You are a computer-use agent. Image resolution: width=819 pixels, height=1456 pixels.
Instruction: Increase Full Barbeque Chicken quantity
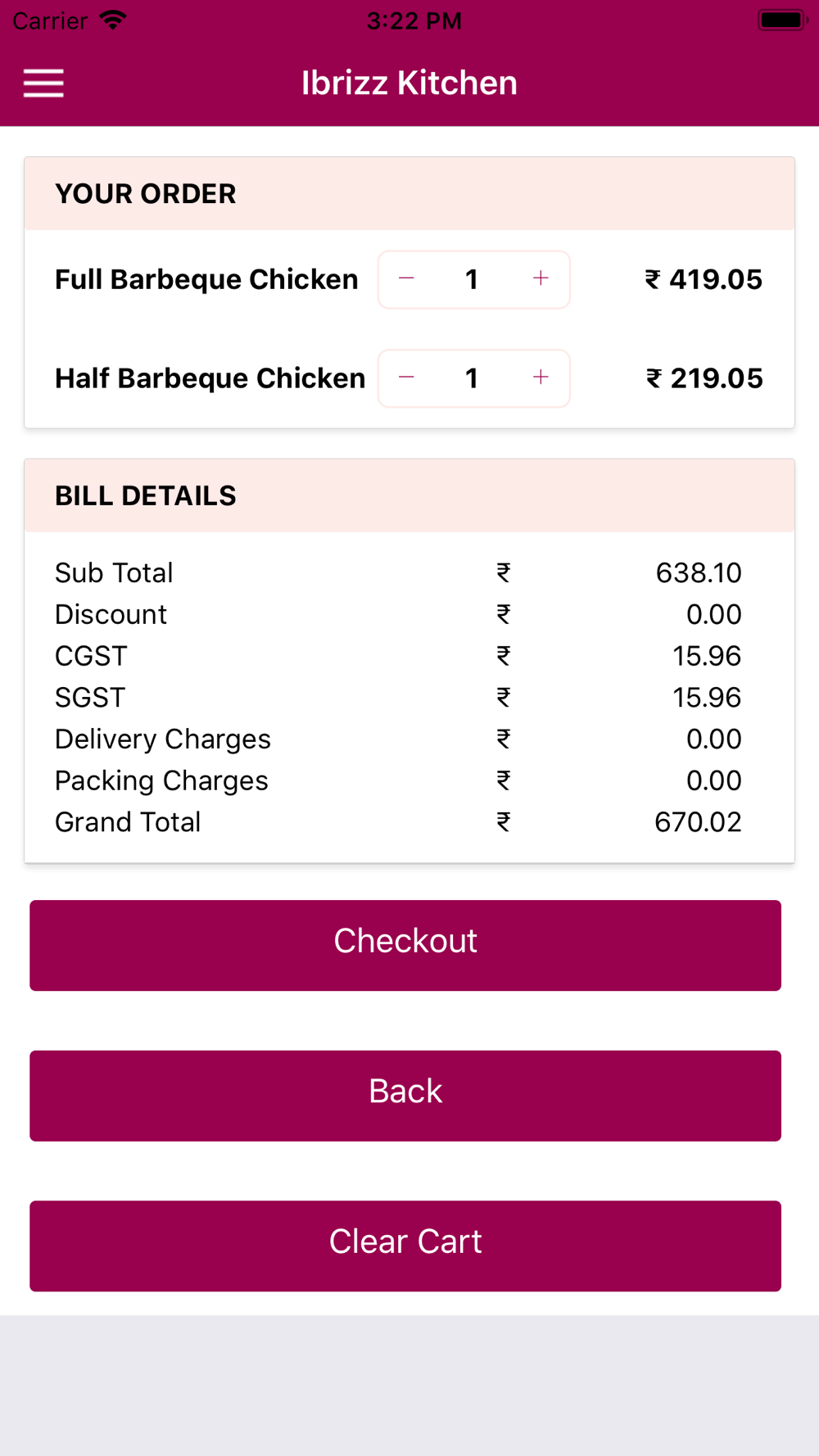coord(541,279)
